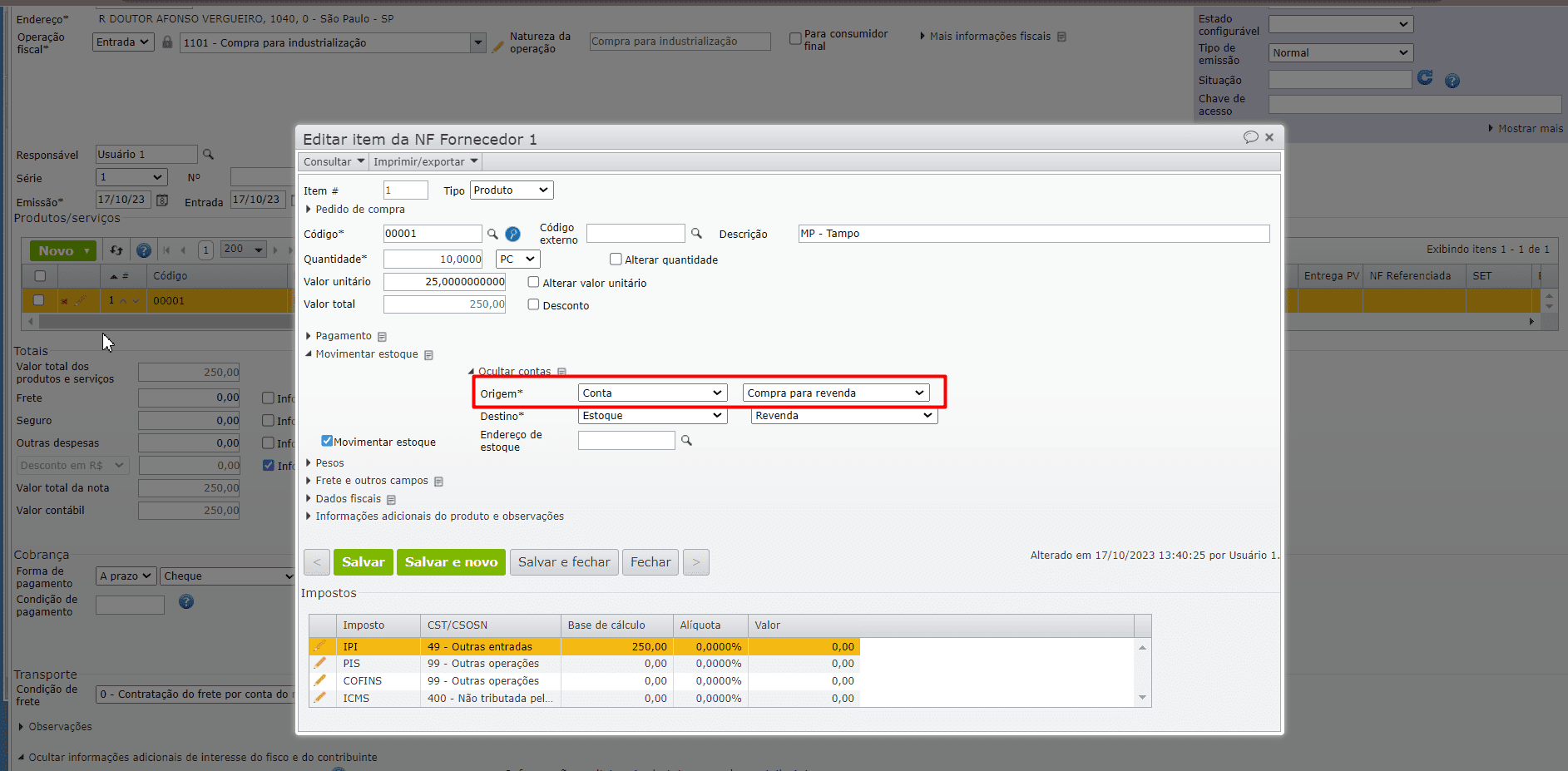The width and height of the screenshot is (1568, 771).
Task: Search Endereço de estoque with the magnifier
Action: pyautogui.click(x=686, y=440)
